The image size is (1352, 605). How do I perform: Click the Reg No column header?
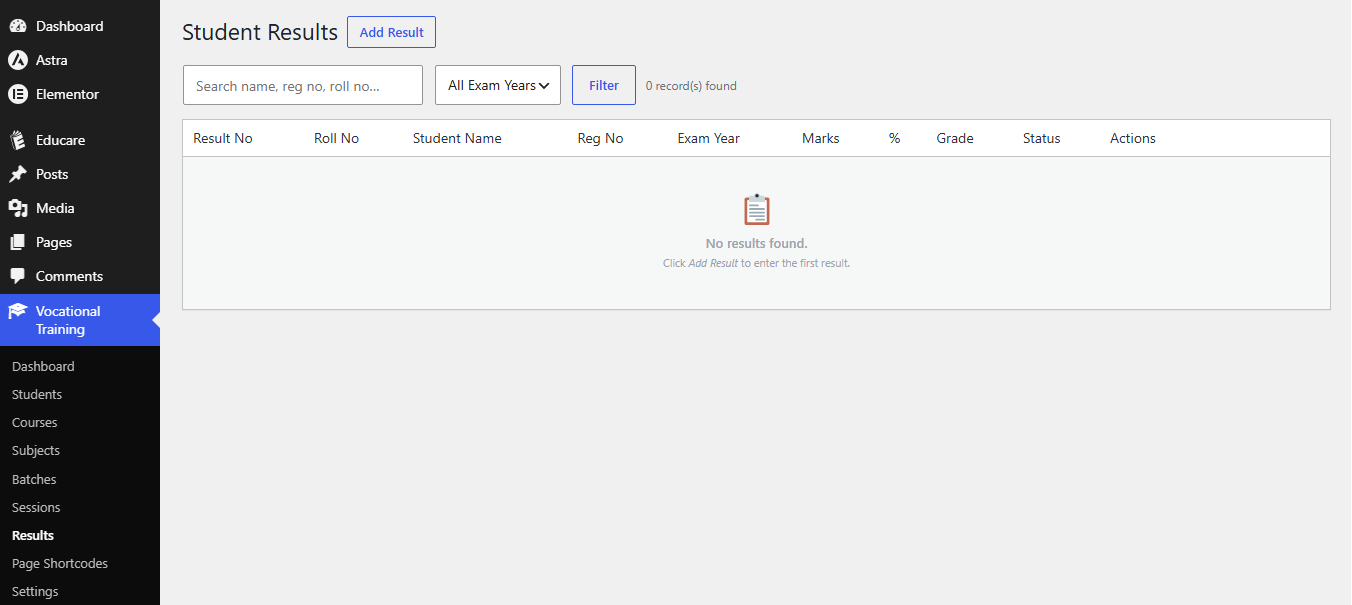coord(600,138)
